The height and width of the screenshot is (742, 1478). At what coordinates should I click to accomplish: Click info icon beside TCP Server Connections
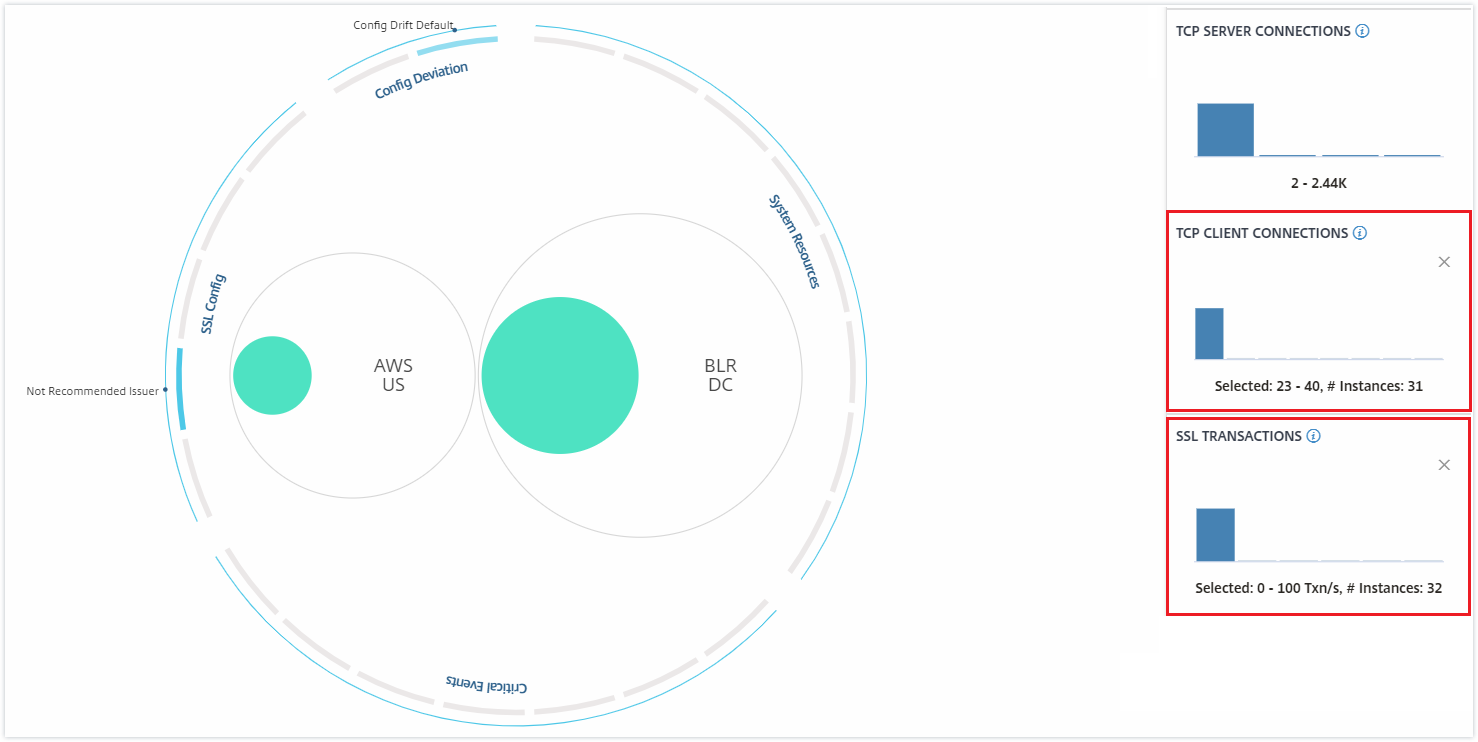1362,31
